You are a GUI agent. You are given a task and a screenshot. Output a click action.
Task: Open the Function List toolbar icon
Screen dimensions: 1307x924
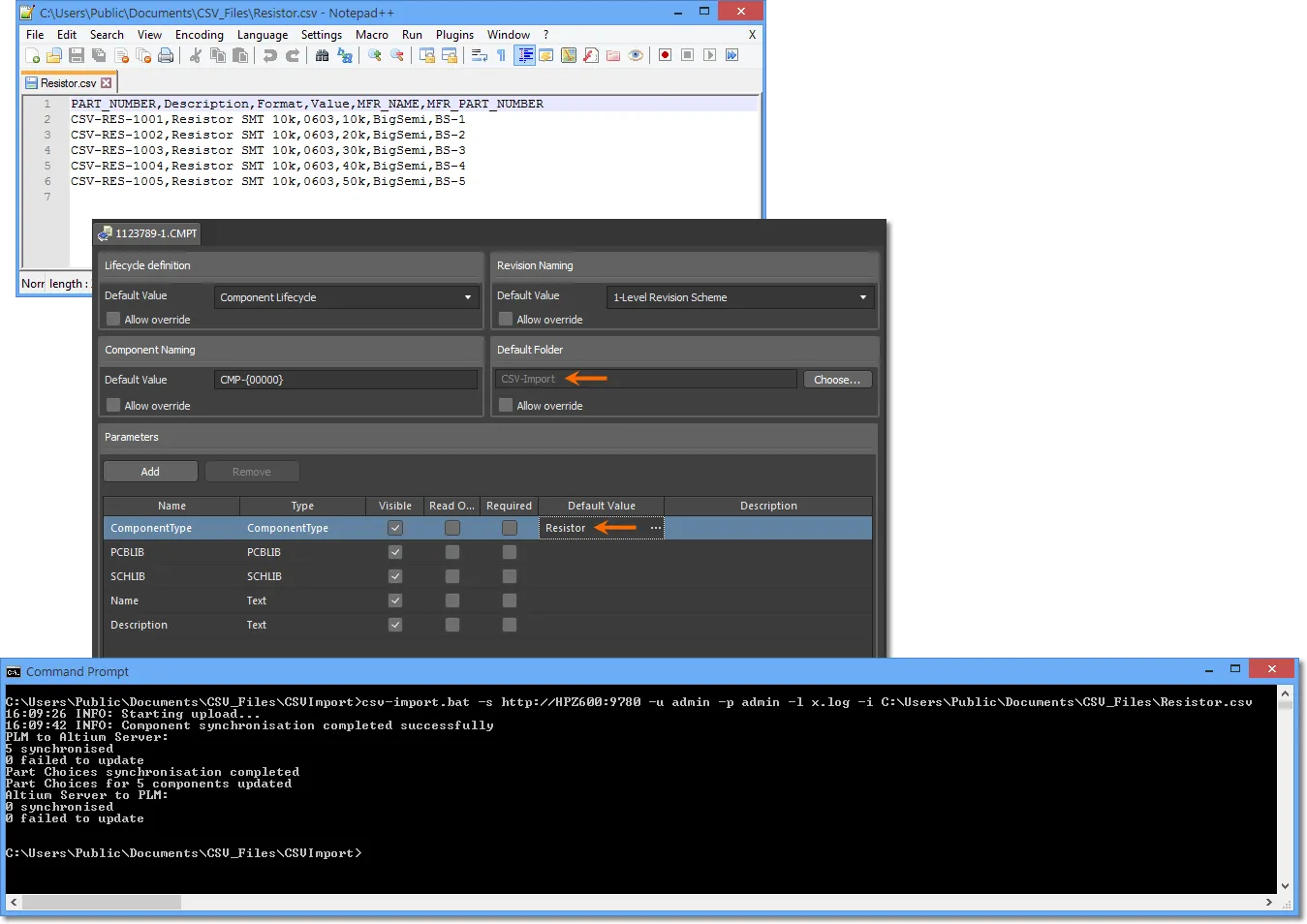pos(591,55)
